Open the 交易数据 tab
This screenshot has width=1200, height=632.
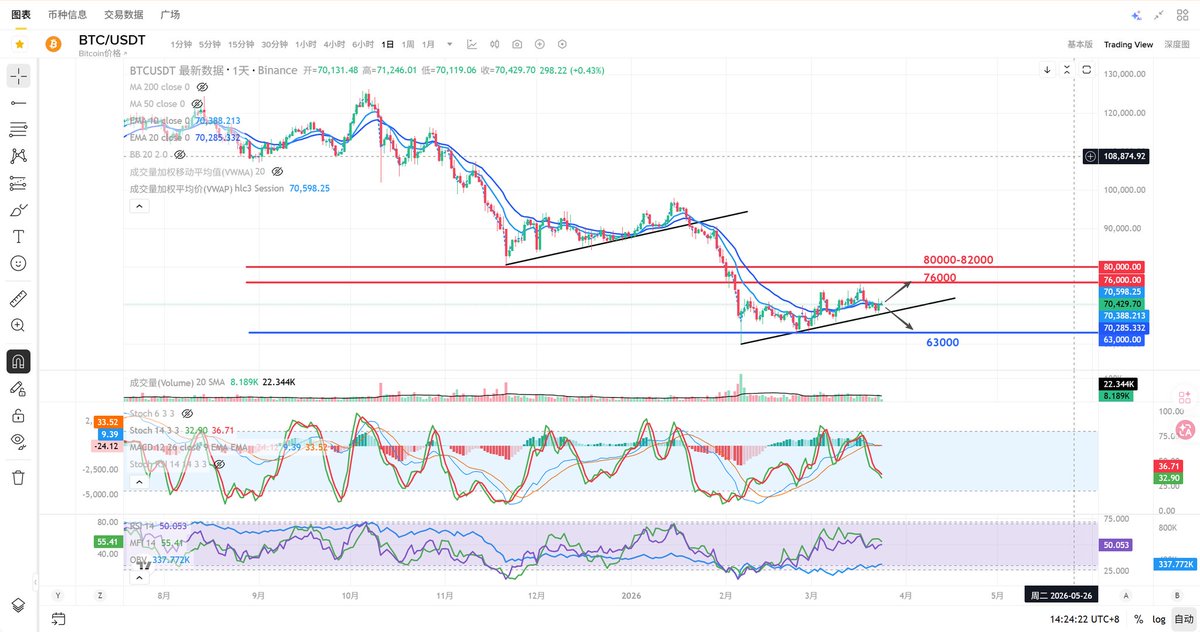[x=124, y=15]
